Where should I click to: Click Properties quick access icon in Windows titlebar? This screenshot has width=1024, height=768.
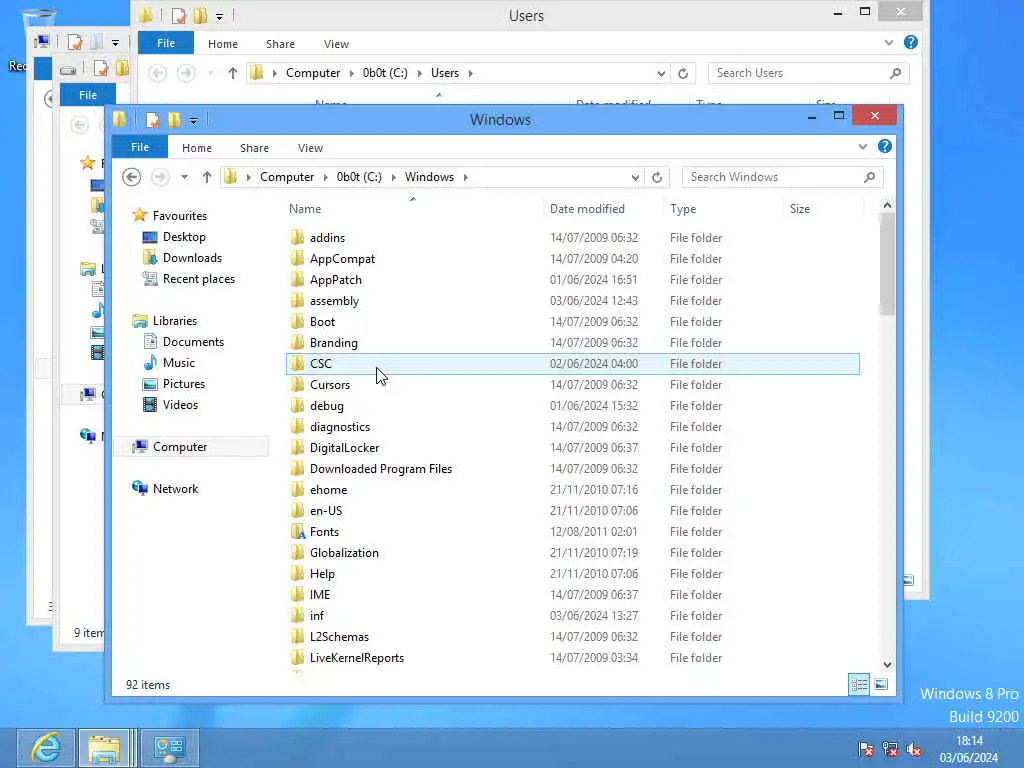point(153,120)
